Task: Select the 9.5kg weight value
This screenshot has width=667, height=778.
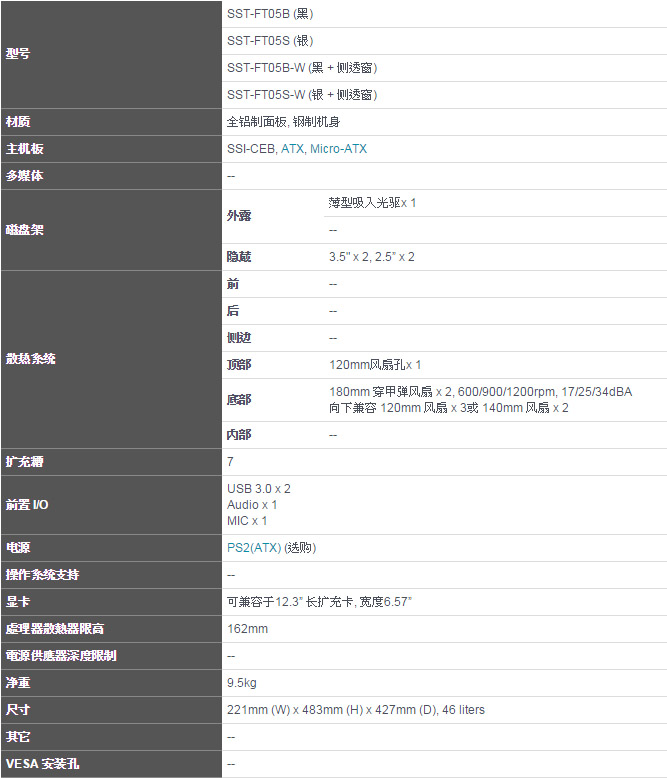Action: [242, 683]
